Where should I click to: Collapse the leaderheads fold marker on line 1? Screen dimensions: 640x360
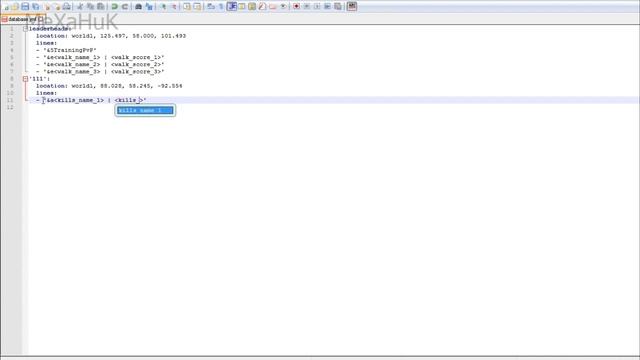coord(25,29)
